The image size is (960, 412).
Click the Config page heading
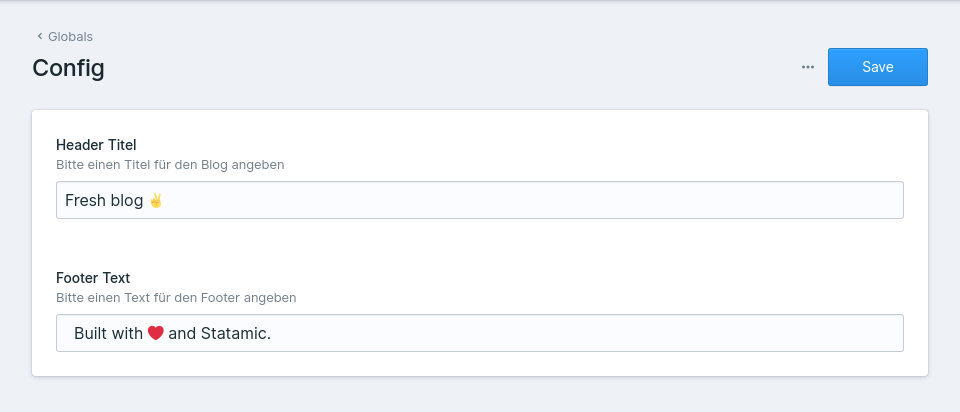tap(69, 68)
